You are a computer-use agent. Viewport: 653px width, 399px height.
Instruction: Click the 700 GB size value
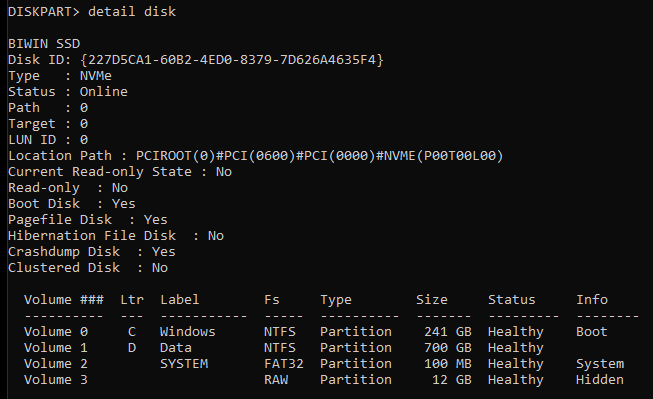[448, 348]
